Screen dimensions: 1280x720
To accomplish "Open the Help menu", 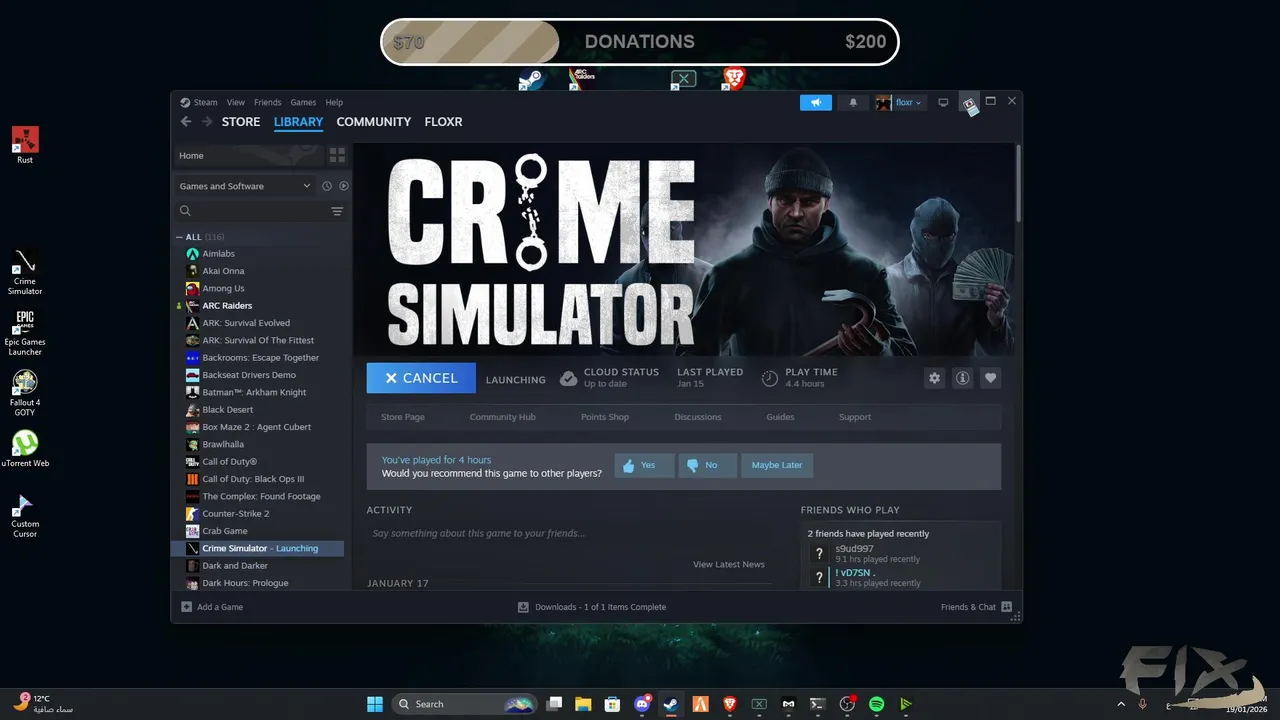I will pyautogui.click(x=334, y=102).
